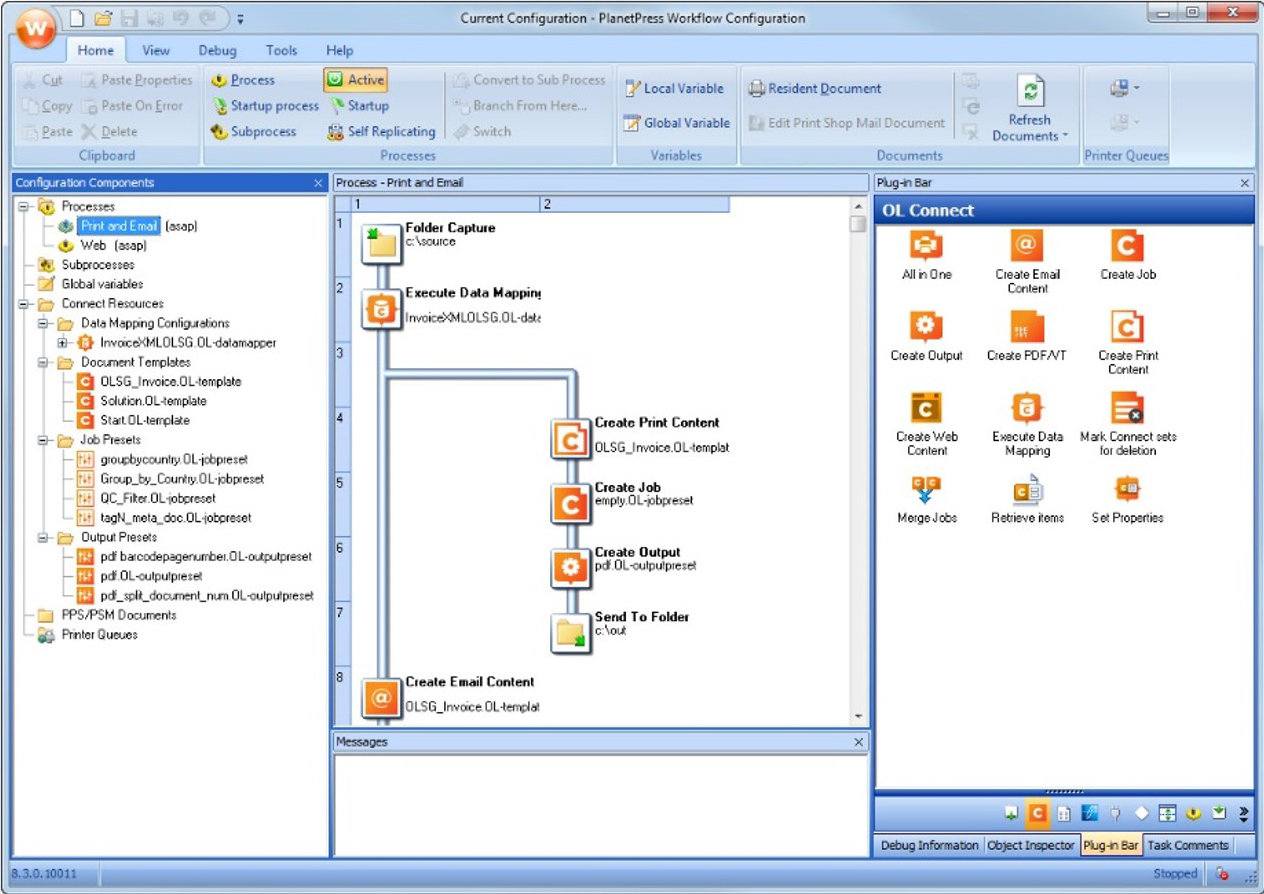The image size is (1264, 894).
Task: Close the Configuration Components panel
Action: (318, 183)
